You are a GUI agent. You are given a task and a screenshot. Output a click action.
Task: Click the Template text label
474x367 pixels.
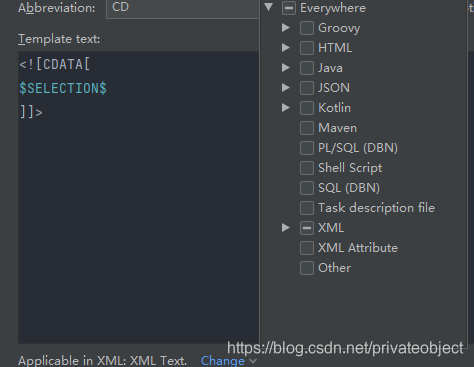pos(59,39)
